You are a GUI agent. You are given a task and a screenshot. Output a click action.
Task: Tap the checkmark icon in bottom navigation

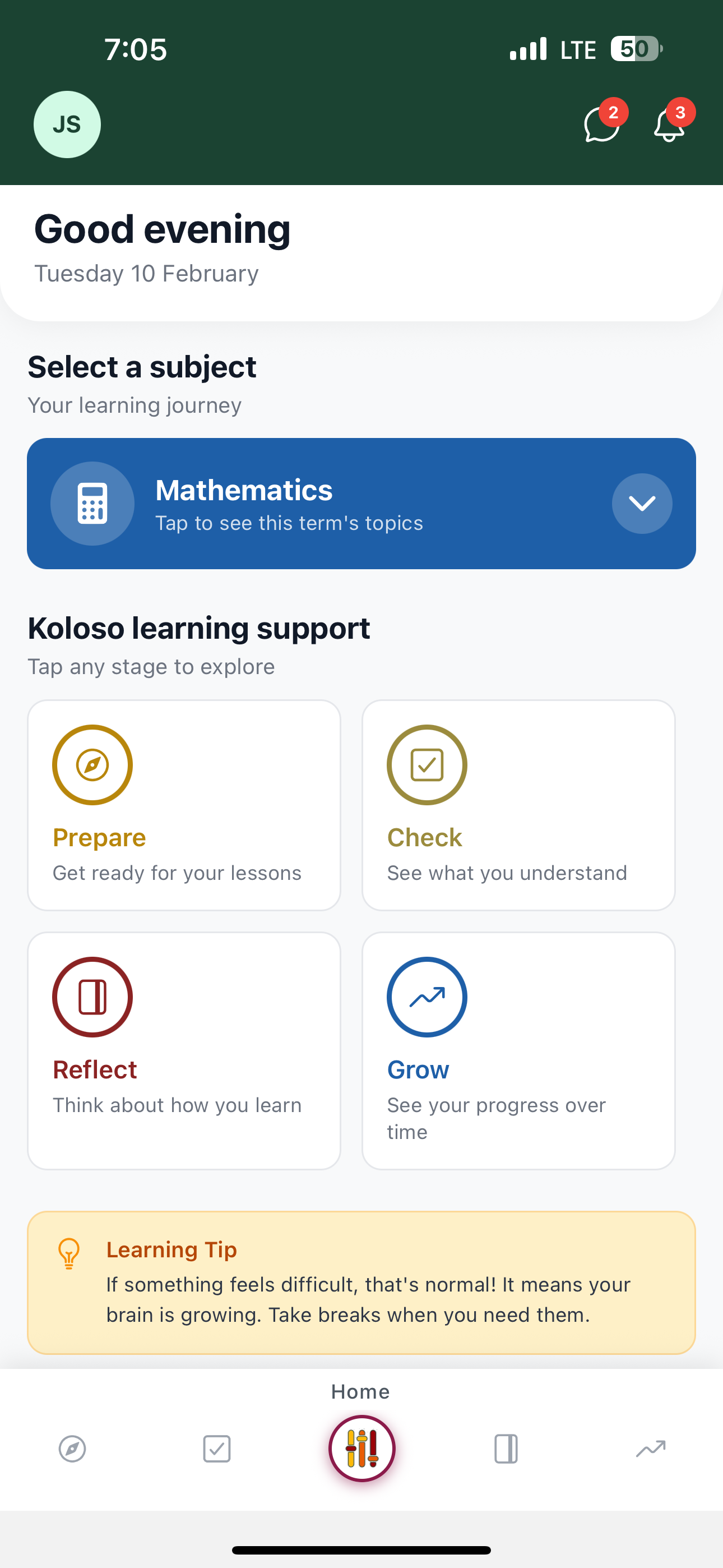tap(217, 1449)
